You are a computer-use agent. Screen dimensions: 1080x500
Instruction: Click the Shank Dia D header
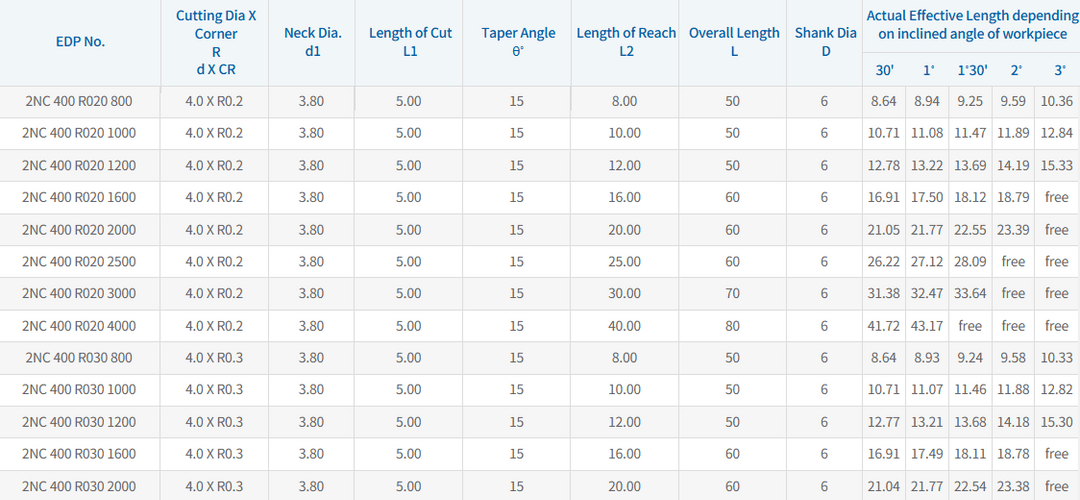point(825,41)
